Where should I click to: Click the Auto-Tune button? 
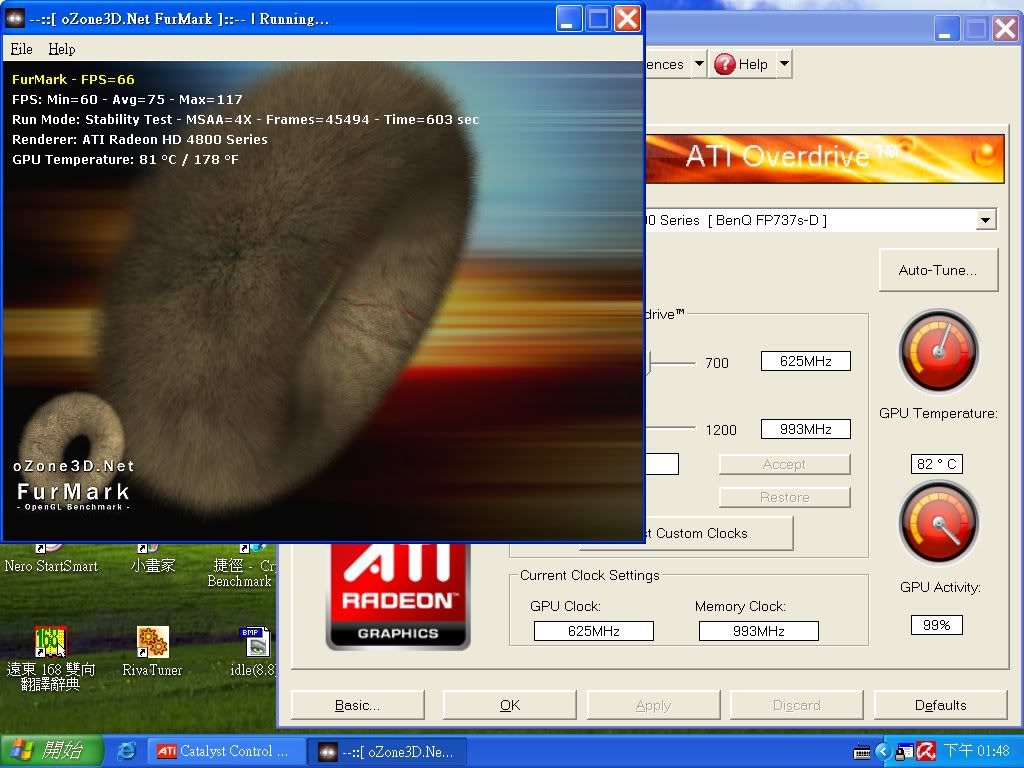[x=938, y=270]
